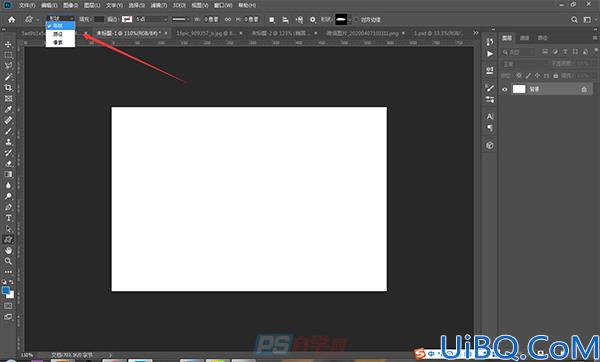Toggle smart object layer filter icon
Image resolution: width=600 pixels, height=362 pixels.
point(585,52)
